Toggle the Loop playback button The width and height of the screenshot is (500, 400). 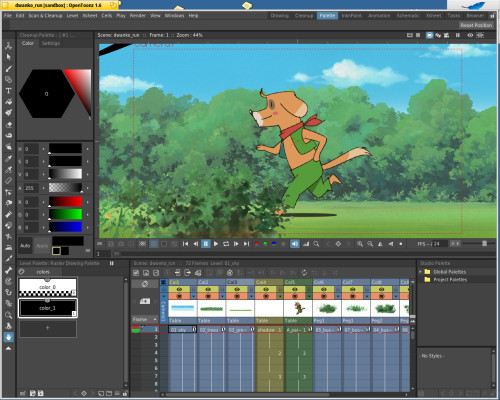(226, 244)
